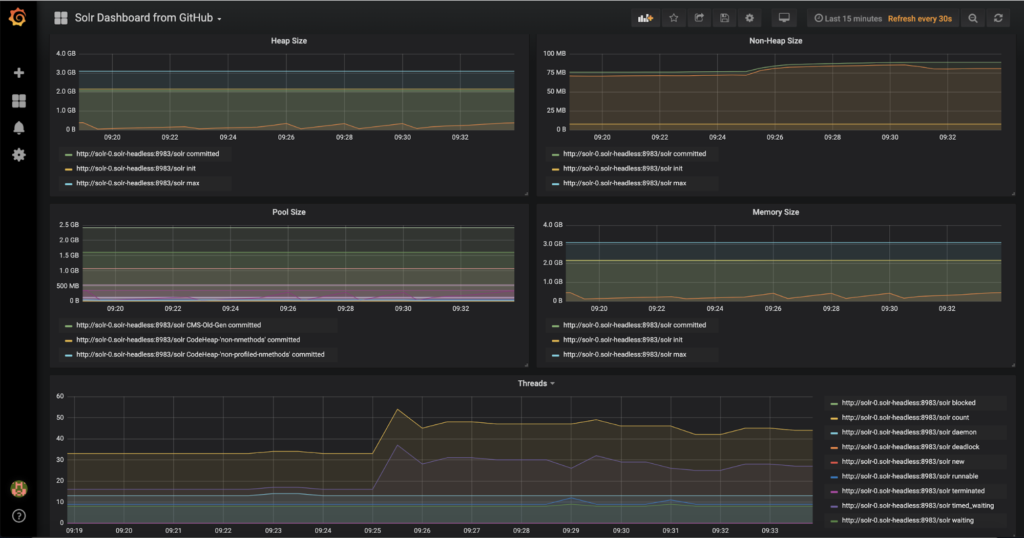Open the Help question mark icon
This screenshot has width=1024, height=538.
coord(19,516)
